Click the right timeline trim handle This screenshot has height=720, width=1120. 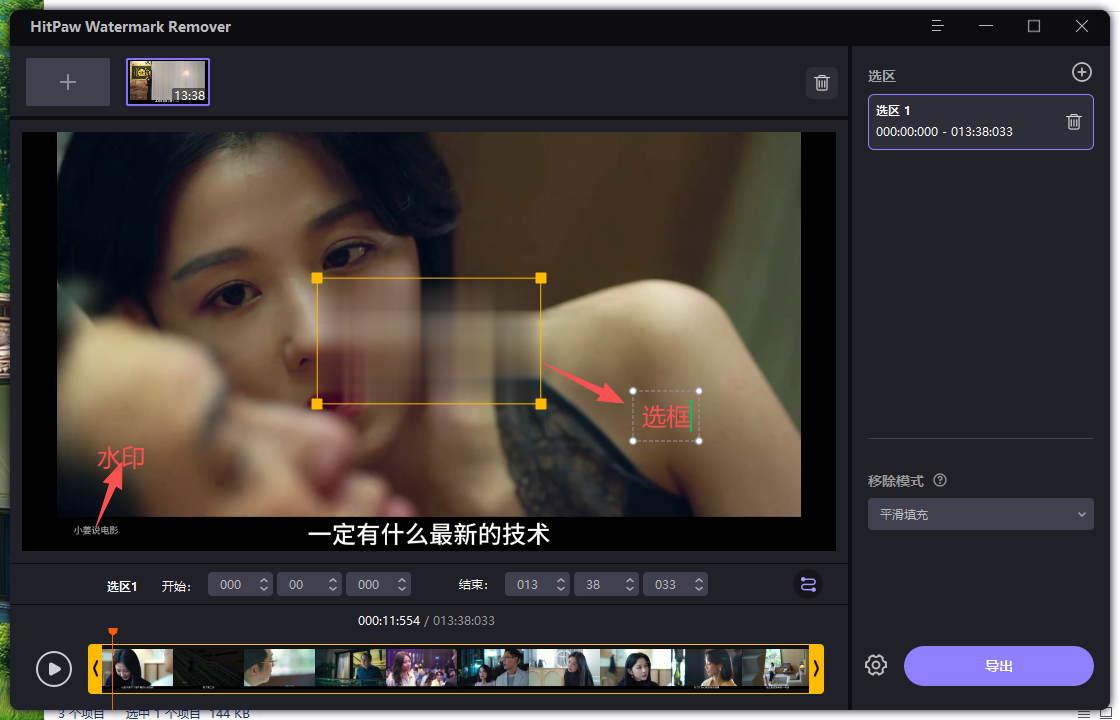point(816,669)
